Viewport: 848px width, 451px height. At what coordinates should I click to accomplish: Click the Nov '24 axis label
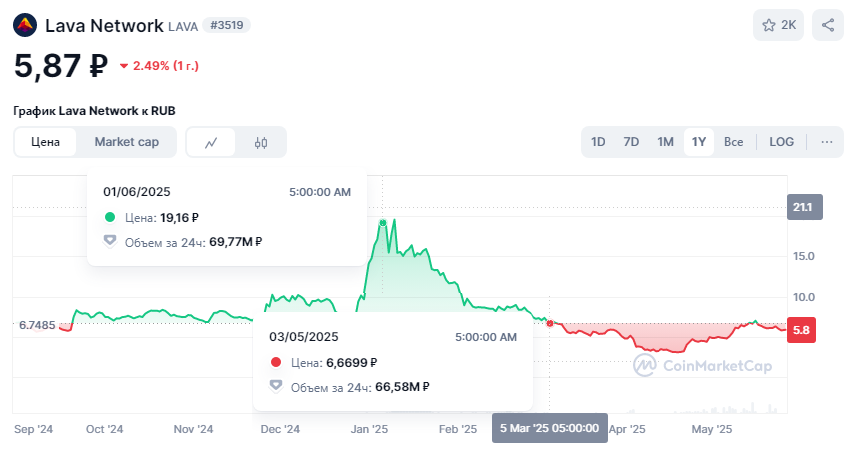click(x=193, y=429)
